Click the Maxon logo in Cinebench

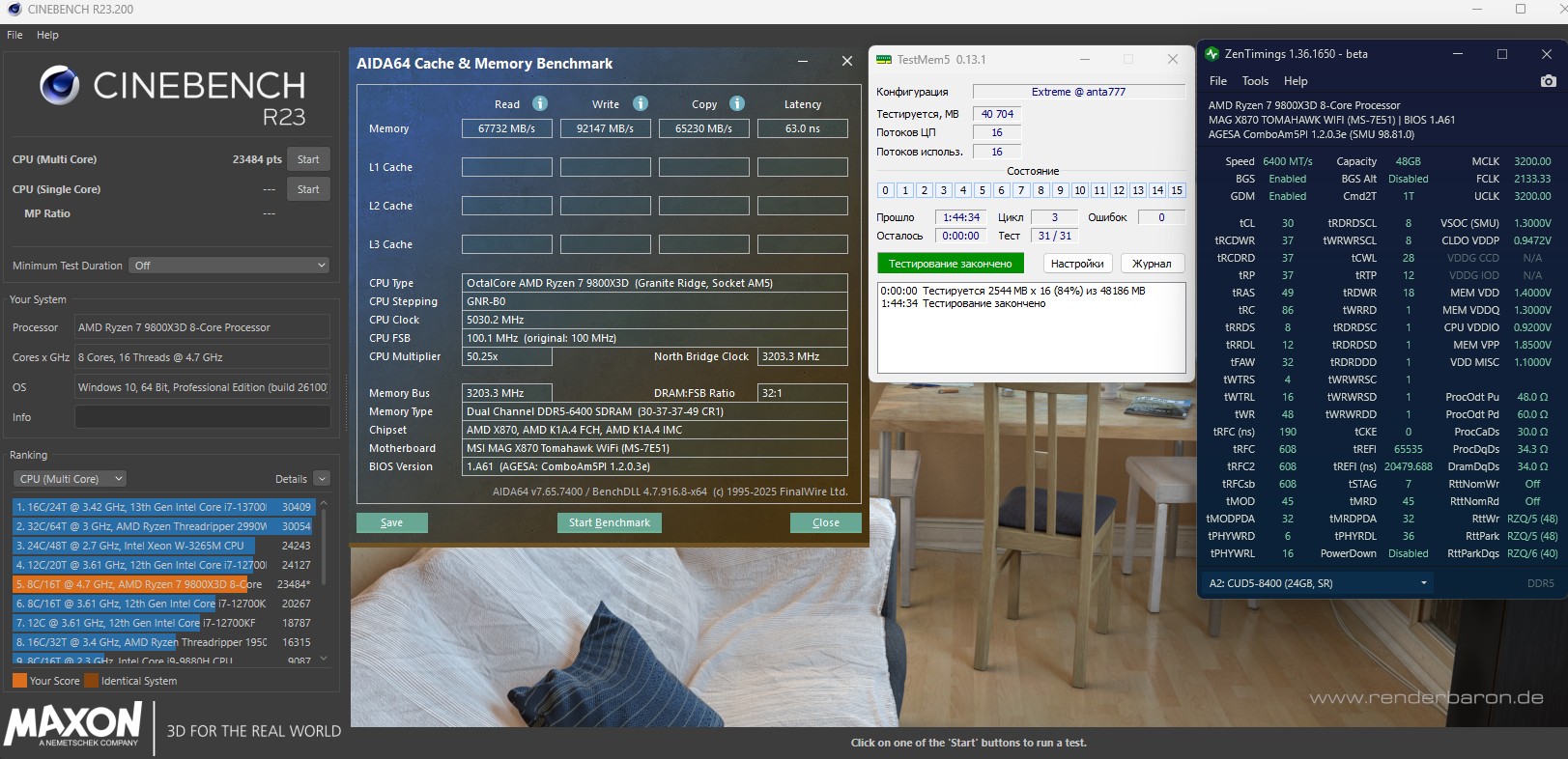[73, 724]
